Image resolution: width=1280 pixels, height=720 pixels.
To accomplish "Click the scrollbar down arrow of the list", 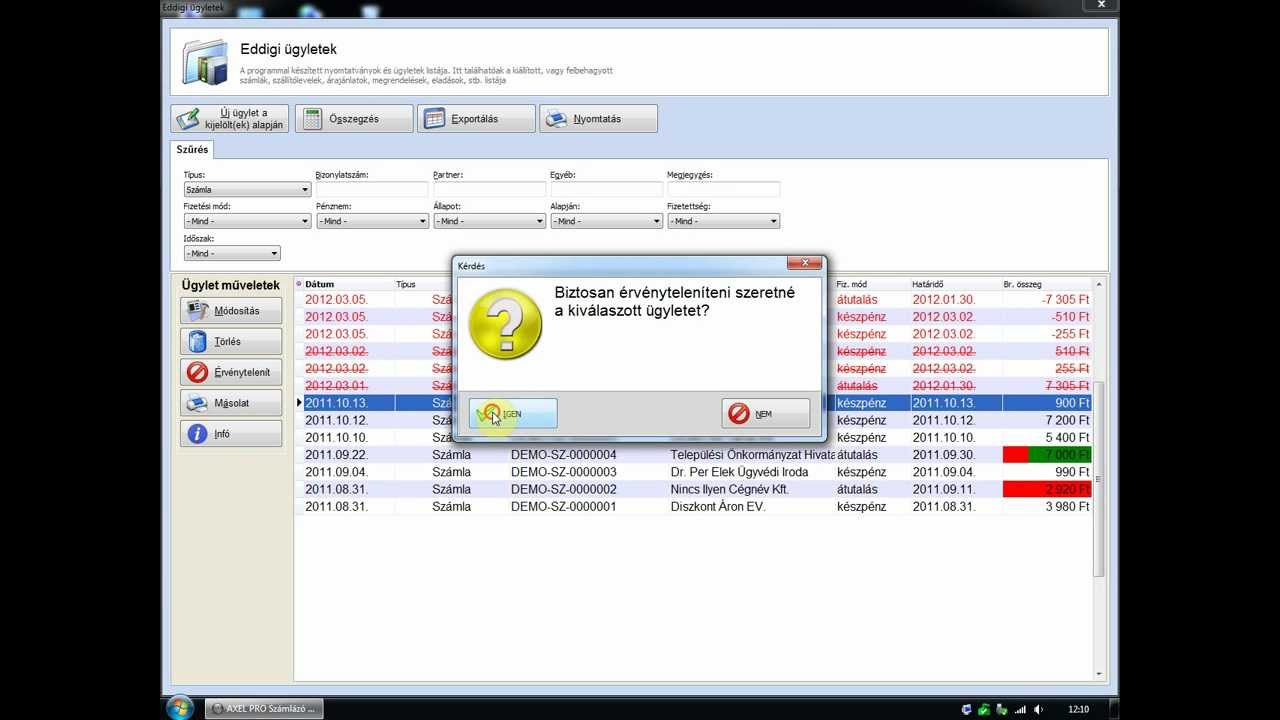I will (x=1099, y=674).
